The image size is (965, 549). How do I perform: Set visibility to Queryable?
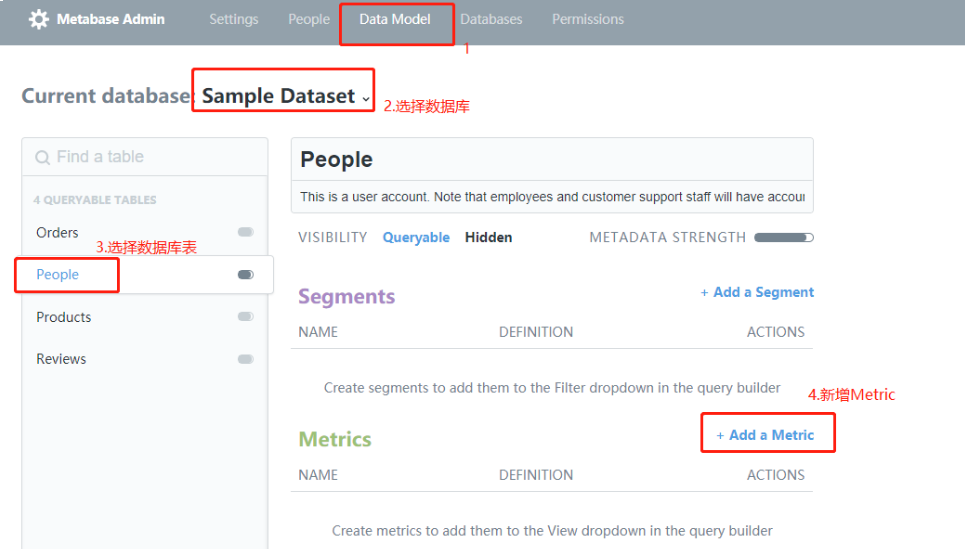[x=416, y=237]
